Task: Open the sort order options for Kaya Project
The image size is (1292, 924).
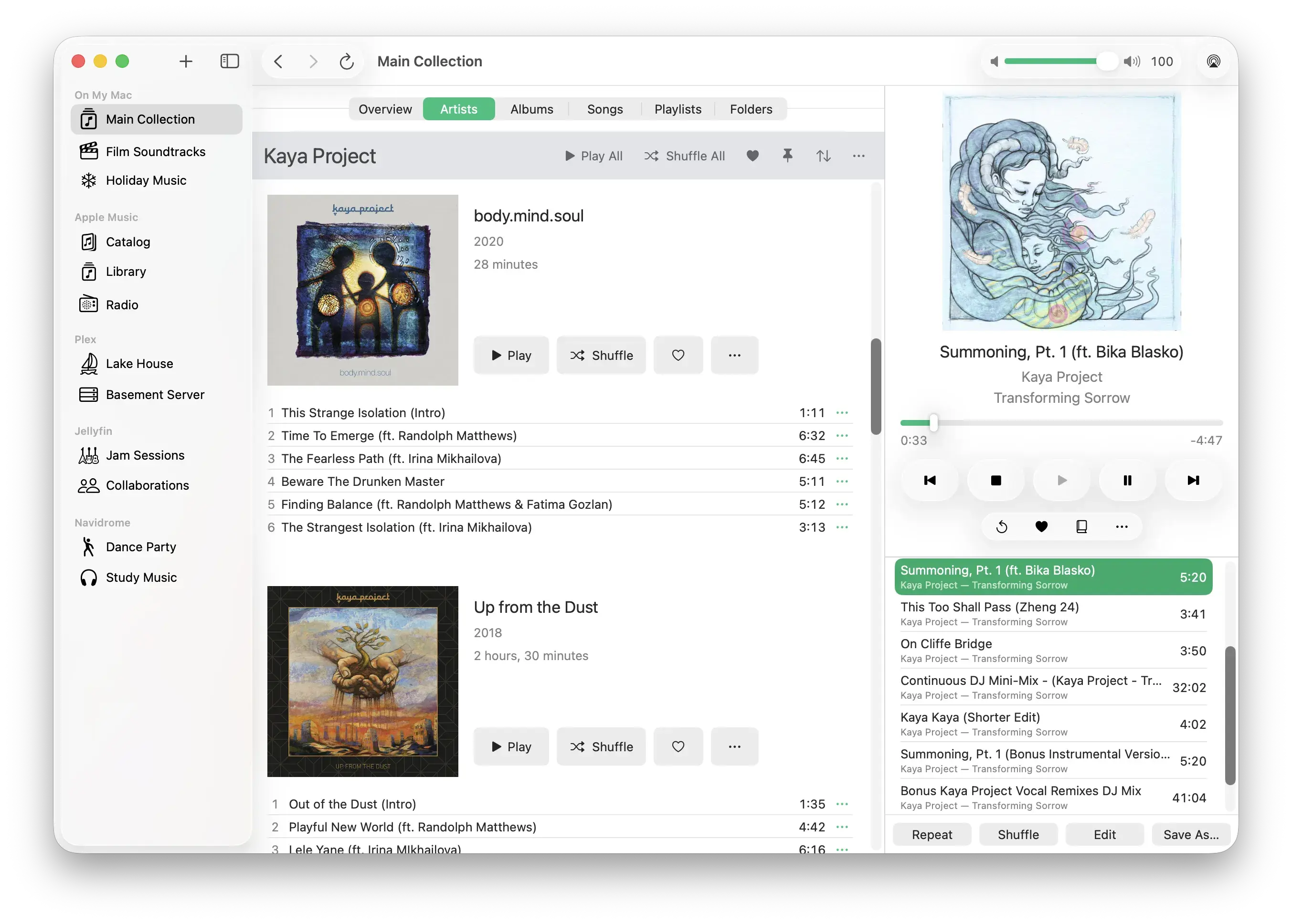Action: coord(823,156)
